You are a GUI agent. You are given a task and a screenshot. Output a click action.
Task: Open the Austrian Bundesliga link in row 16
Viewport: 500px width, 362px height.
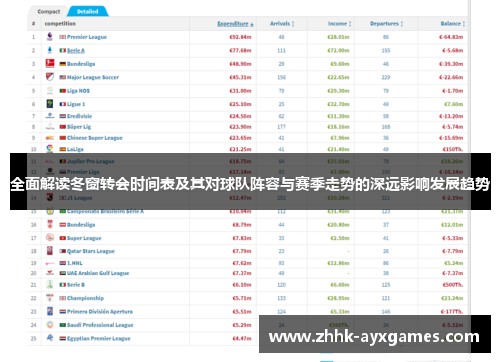(81, 225)
